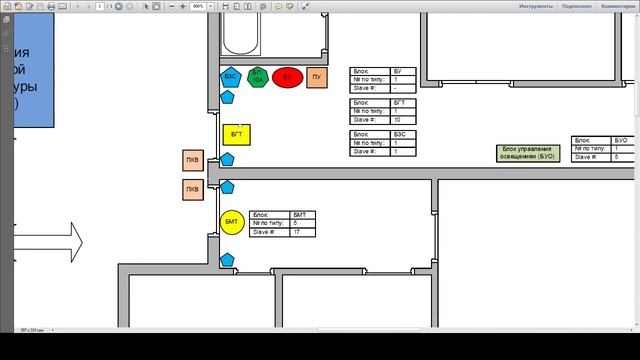Click the edit document icon in the toolbar
The height and width of the screenshot is (360, 640).
(x=29, y=6)
